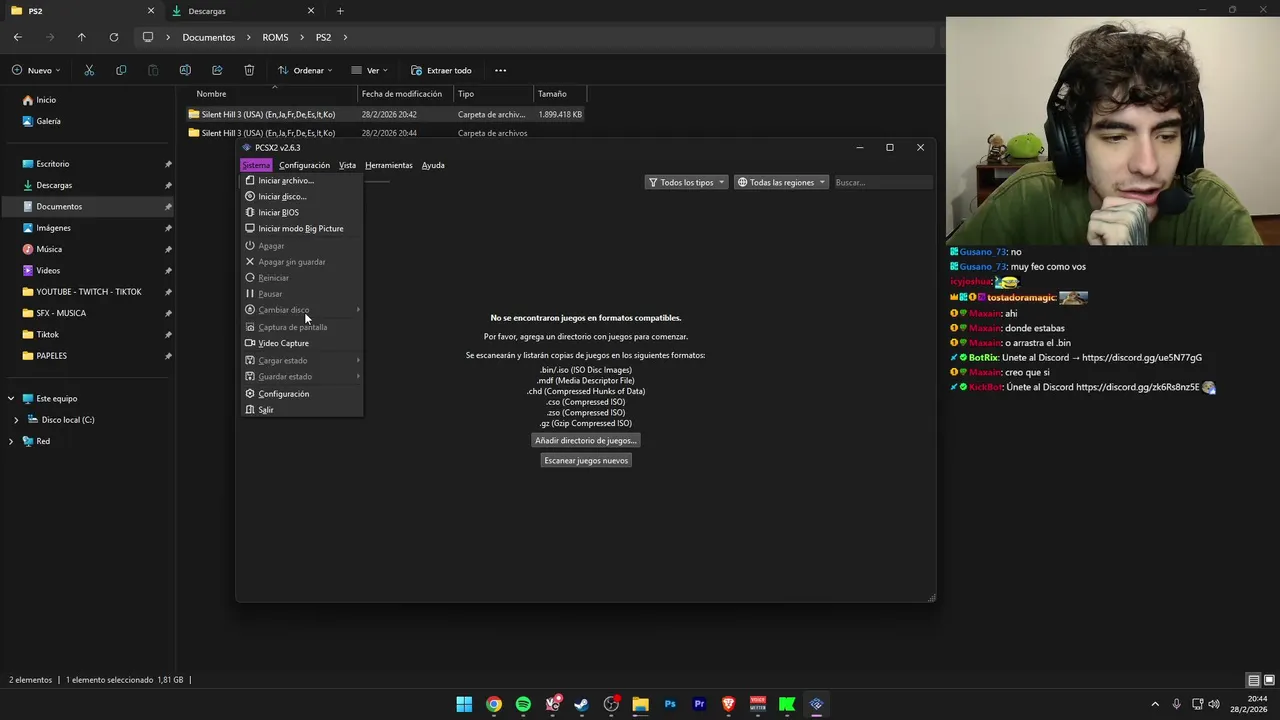Open the Guardar estado submenu

[302, 377]
